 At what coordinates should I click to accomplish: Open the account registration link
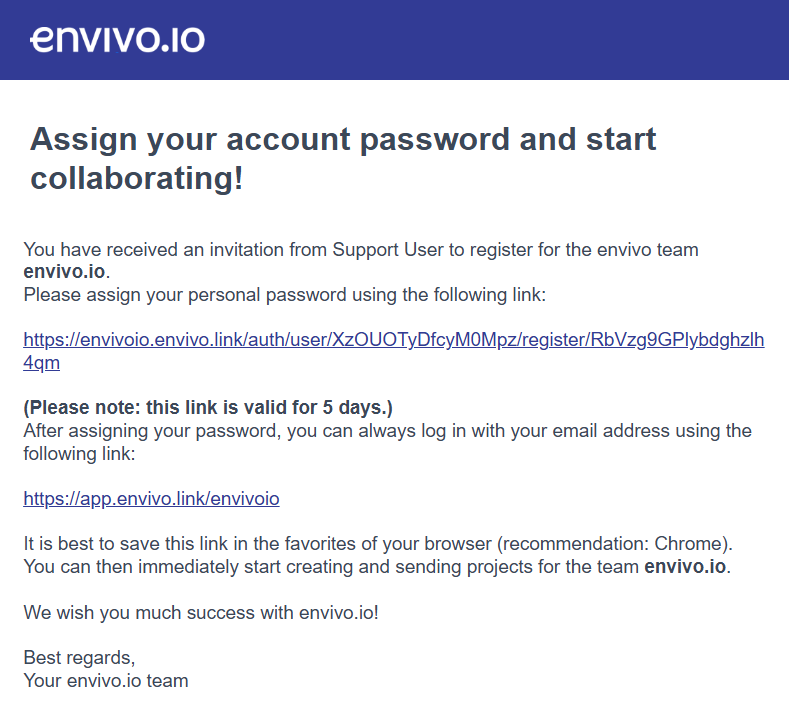coord(393,340)
